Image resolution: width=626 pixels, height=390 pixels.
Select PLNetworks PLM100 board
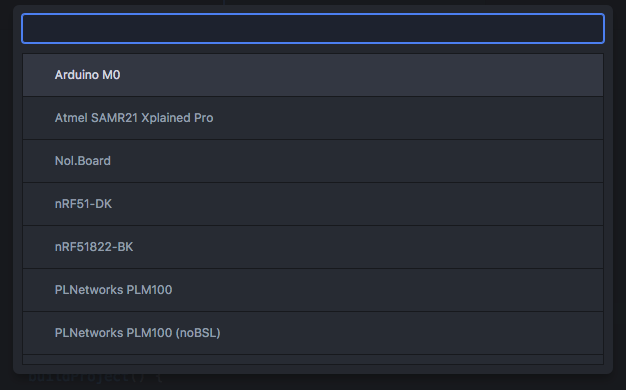click(313, 290)
